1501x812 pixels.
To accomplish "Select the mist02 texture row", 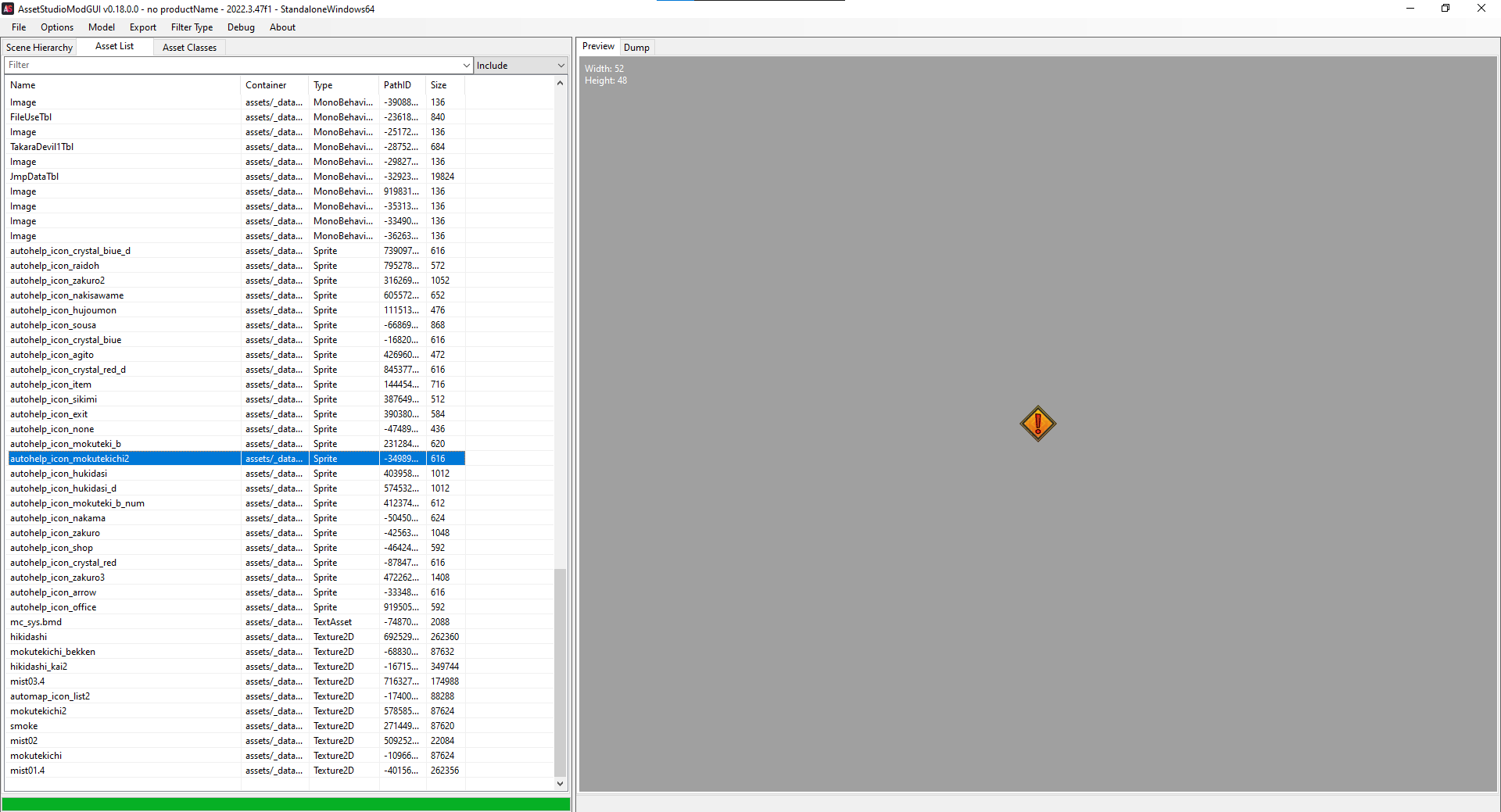I will (x=236, y=741).
